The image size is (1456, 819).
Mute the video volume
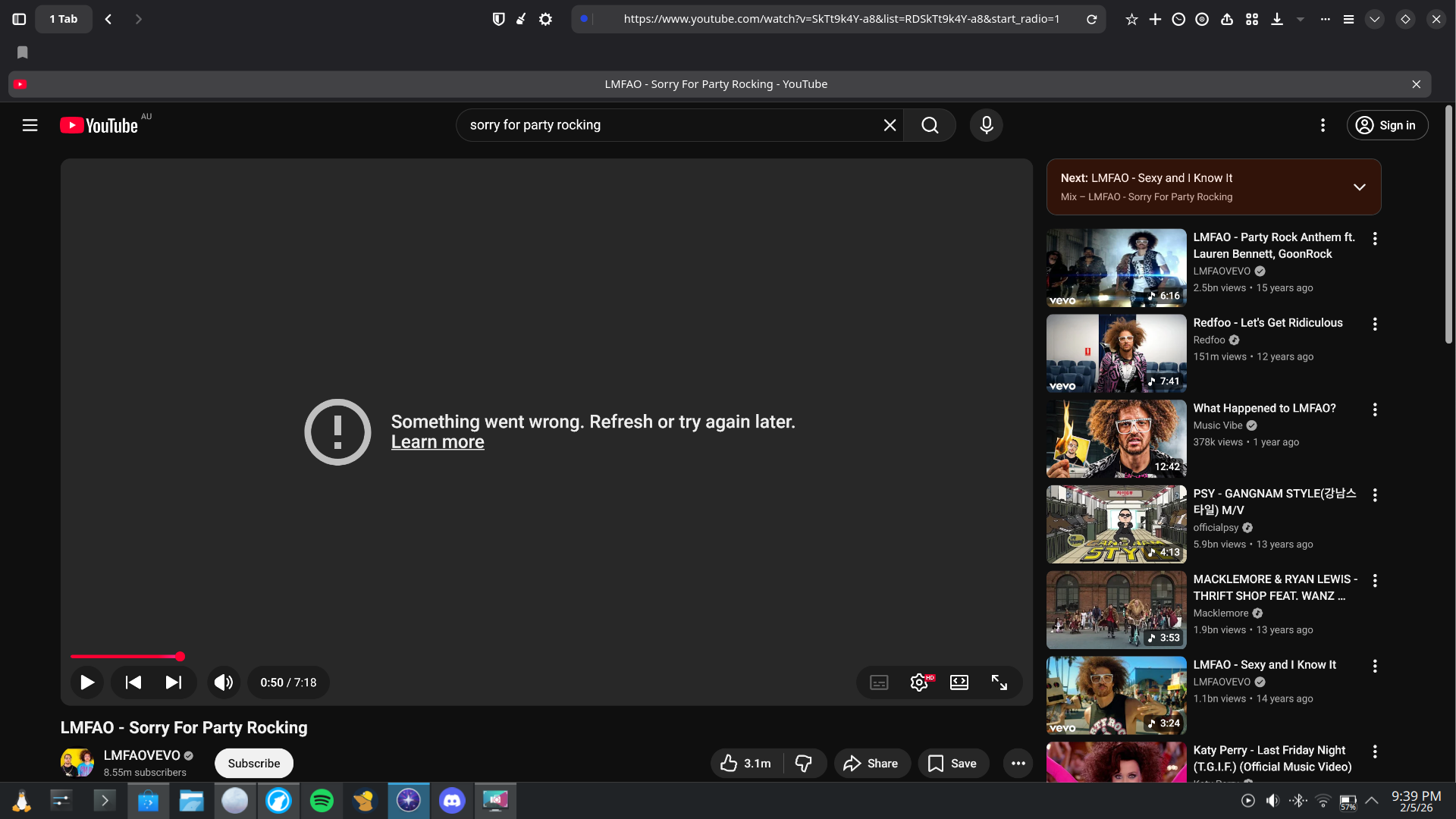click(x=224, y=682)
